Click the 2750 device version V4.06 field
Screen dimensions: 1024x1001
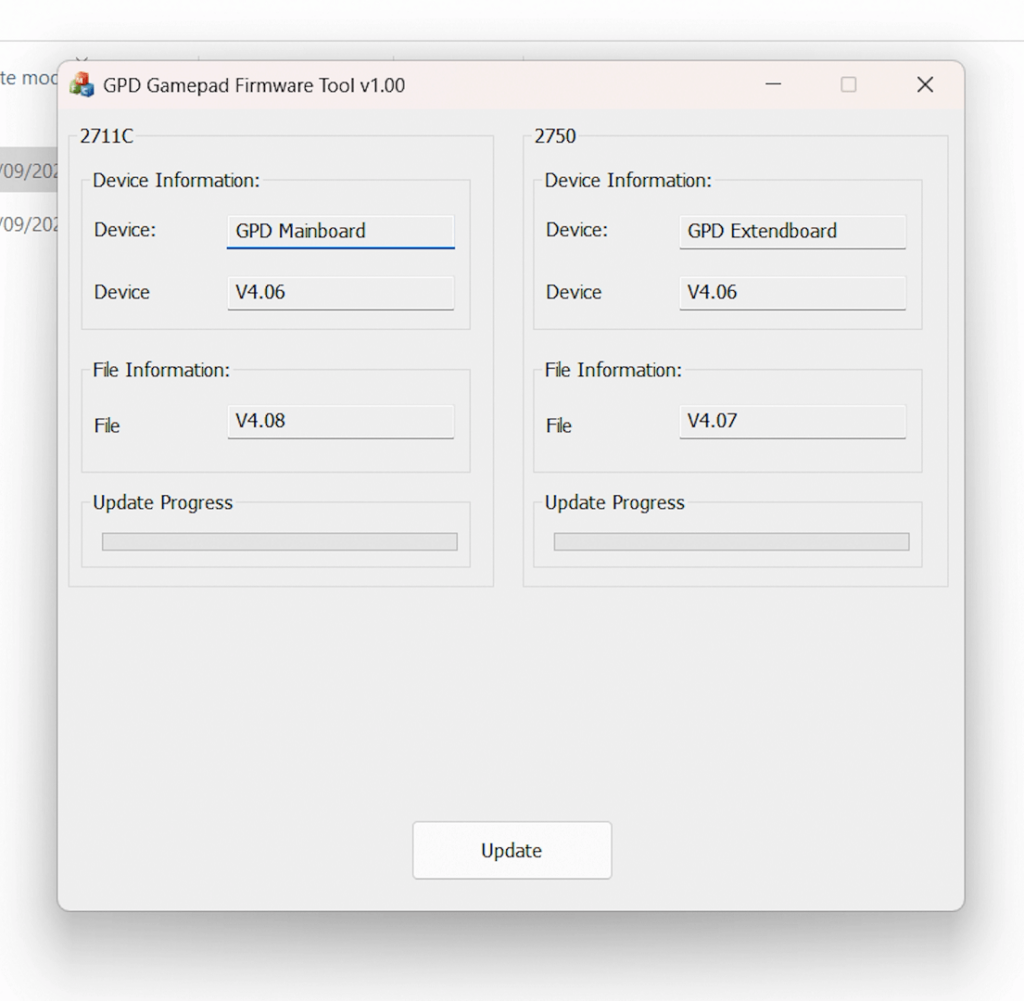792,293
